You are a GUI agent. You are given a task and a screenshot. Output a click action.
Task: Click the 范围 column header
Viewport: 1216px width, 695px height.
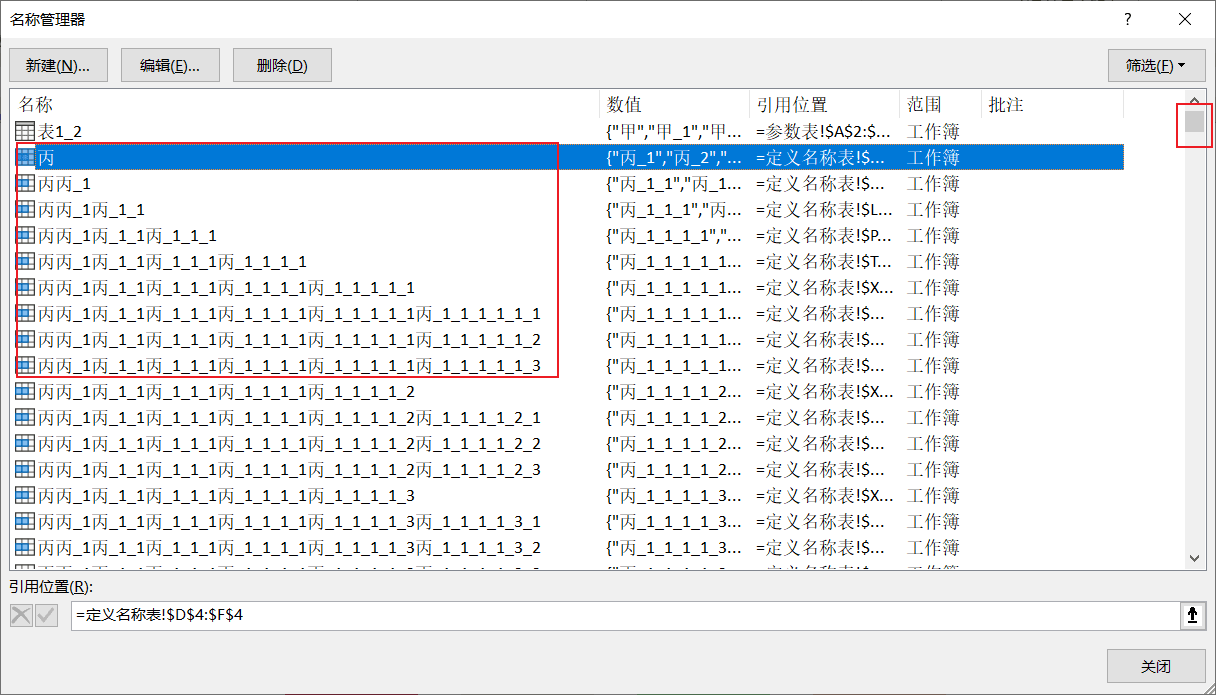[940, 105]
